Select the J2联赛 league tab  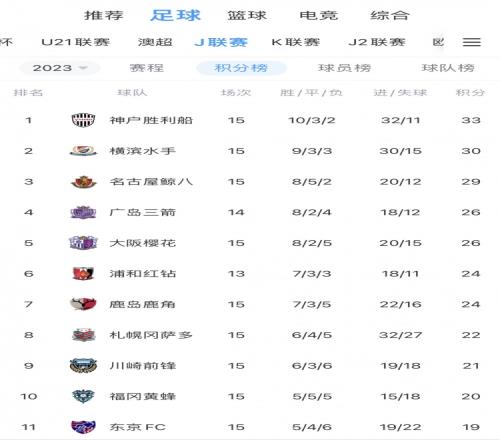[377, 42]
